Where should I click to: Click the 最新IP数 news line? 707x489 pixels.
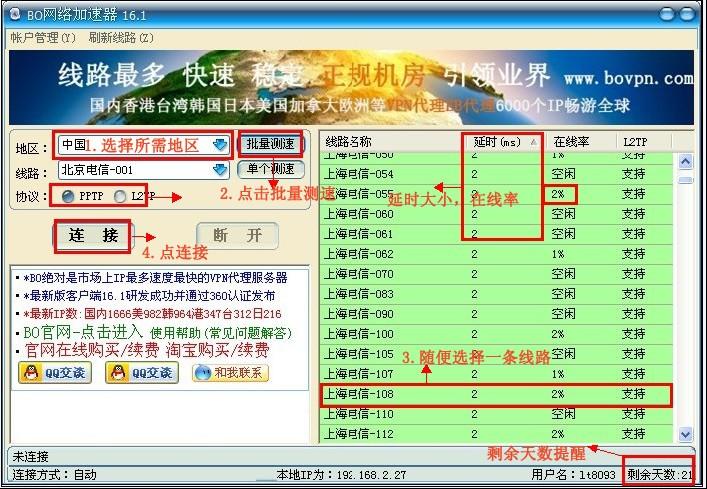[x=152, y=314]
